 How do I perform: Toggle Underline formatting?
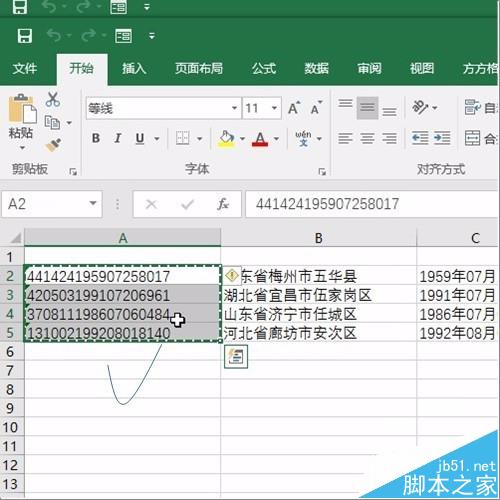click(x=140, y=138)
